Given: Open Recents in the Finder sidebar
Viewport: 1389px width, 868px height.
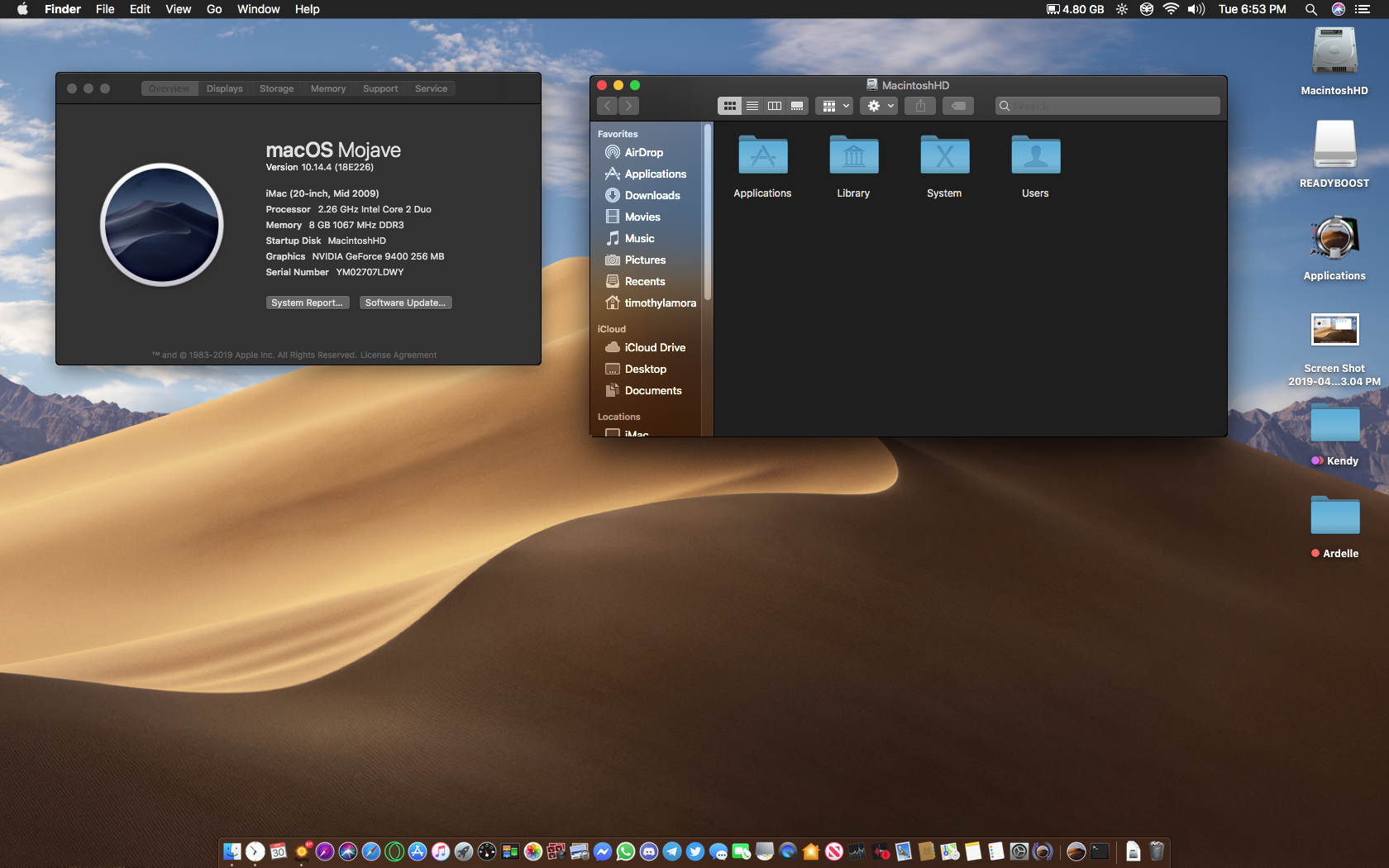Looking at the screenshot, I should click(x=645, y=281).
